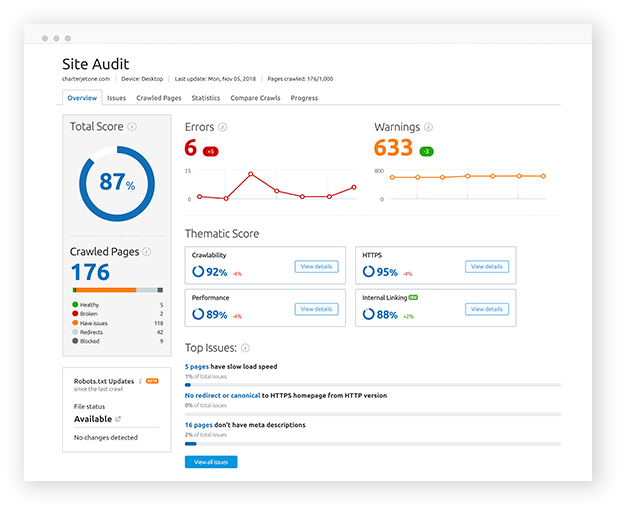Click the light gray Redirects legend dot

tap(75, 332)
